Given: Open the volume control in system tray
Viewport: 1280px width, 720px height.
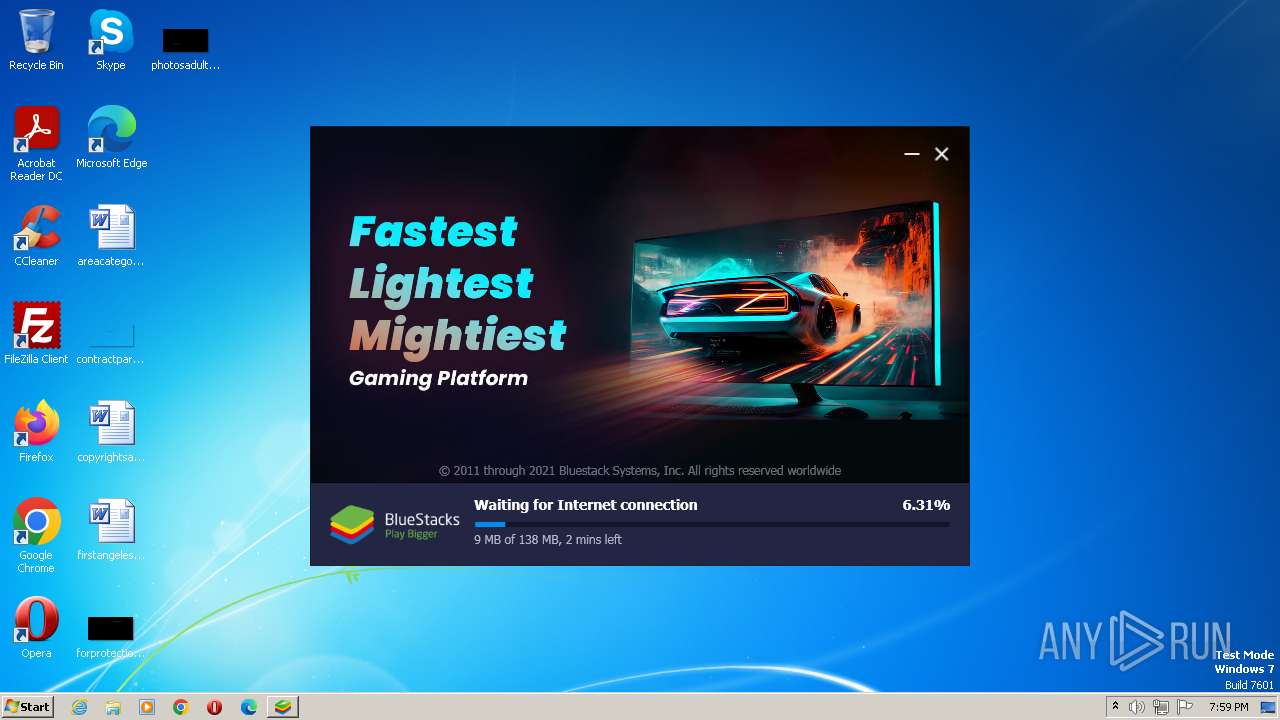Looking at the screenshot, I should click(x=1137, y=707).
